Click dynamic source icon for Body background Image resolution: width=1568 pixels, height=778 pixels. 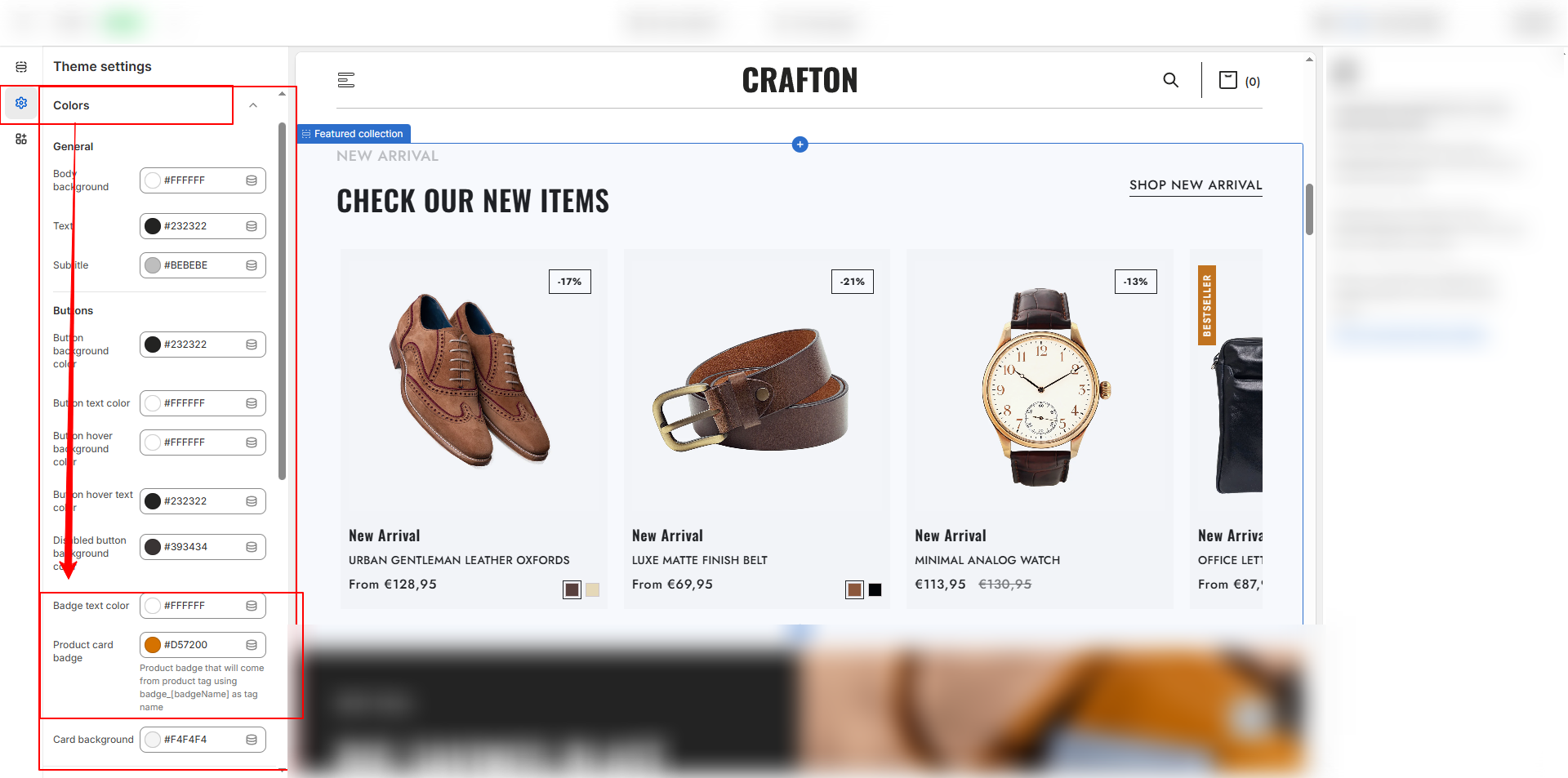click(252, 180)
